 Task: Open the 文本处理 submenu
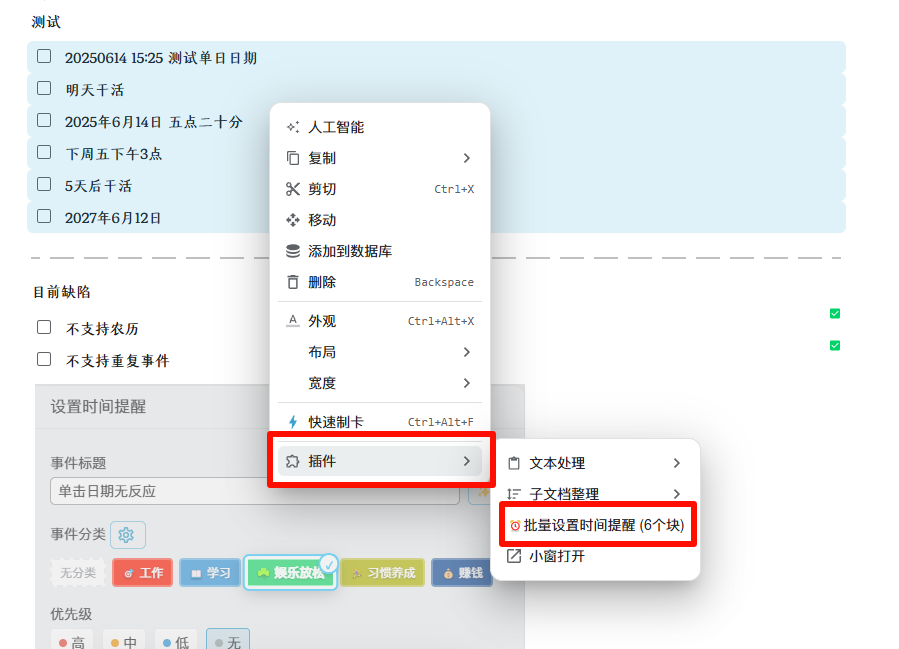click(x=676, y=463)
